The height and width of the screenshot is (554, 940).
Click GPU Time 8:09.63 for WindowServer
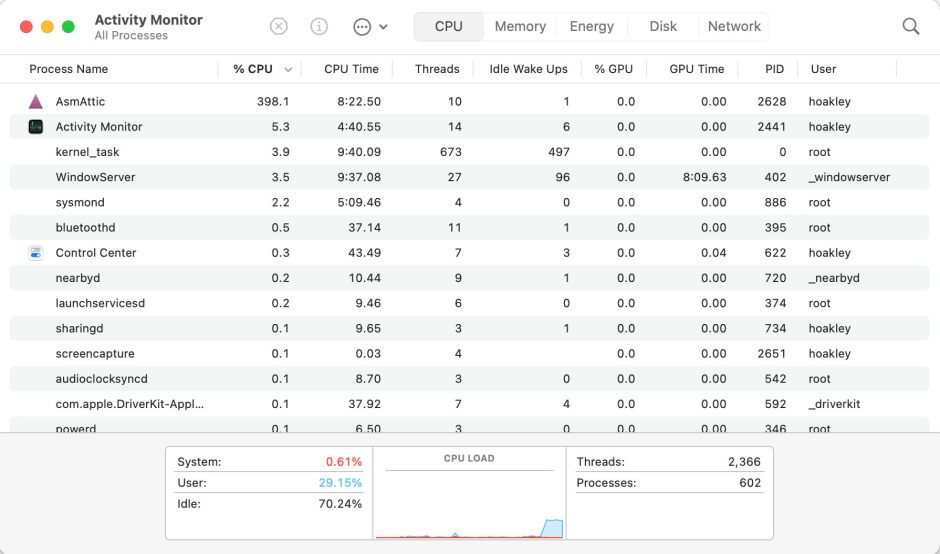point(704,177)
